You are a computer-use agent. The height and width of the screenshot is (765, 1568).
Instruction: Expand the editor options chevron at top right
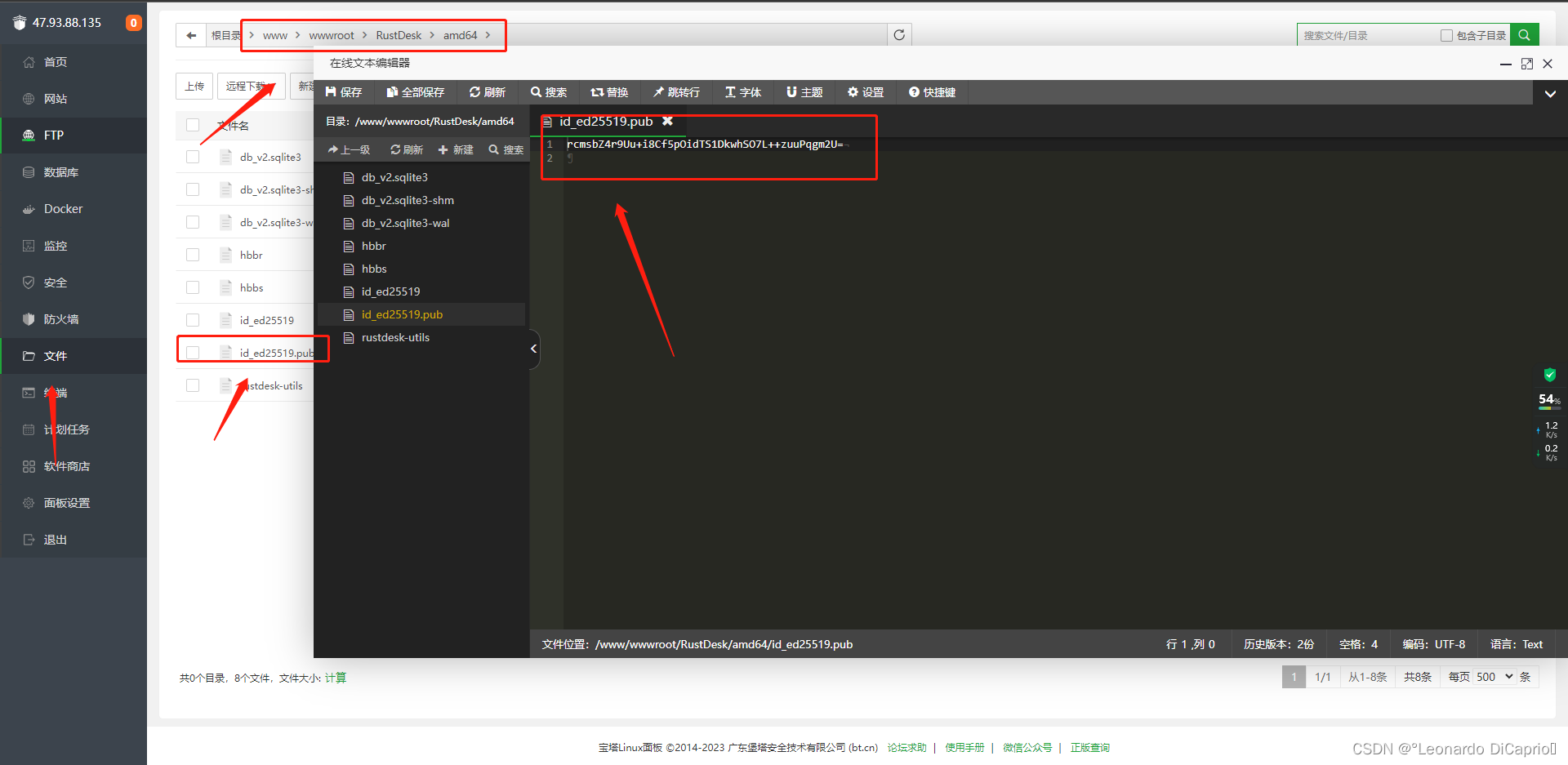1550,93
